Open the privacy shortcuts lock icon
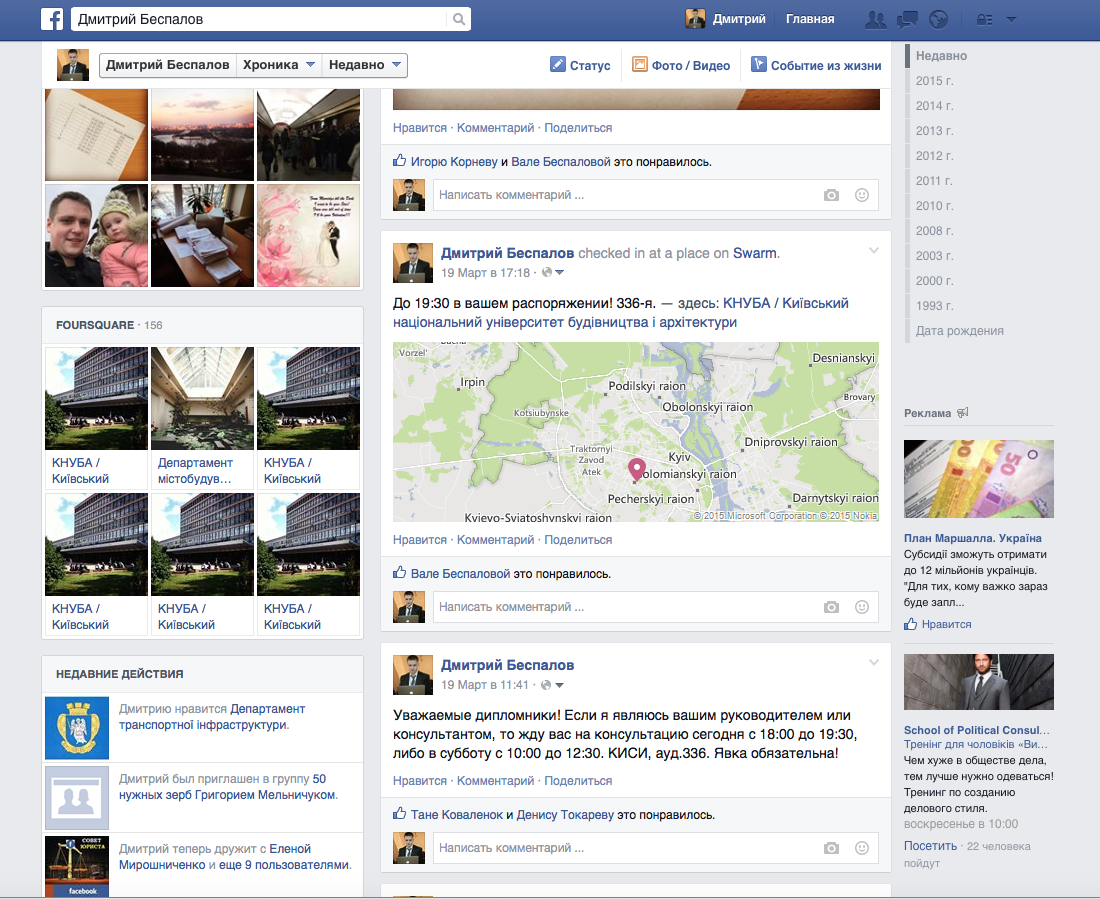1100x900 pixels. pos(983,19)
